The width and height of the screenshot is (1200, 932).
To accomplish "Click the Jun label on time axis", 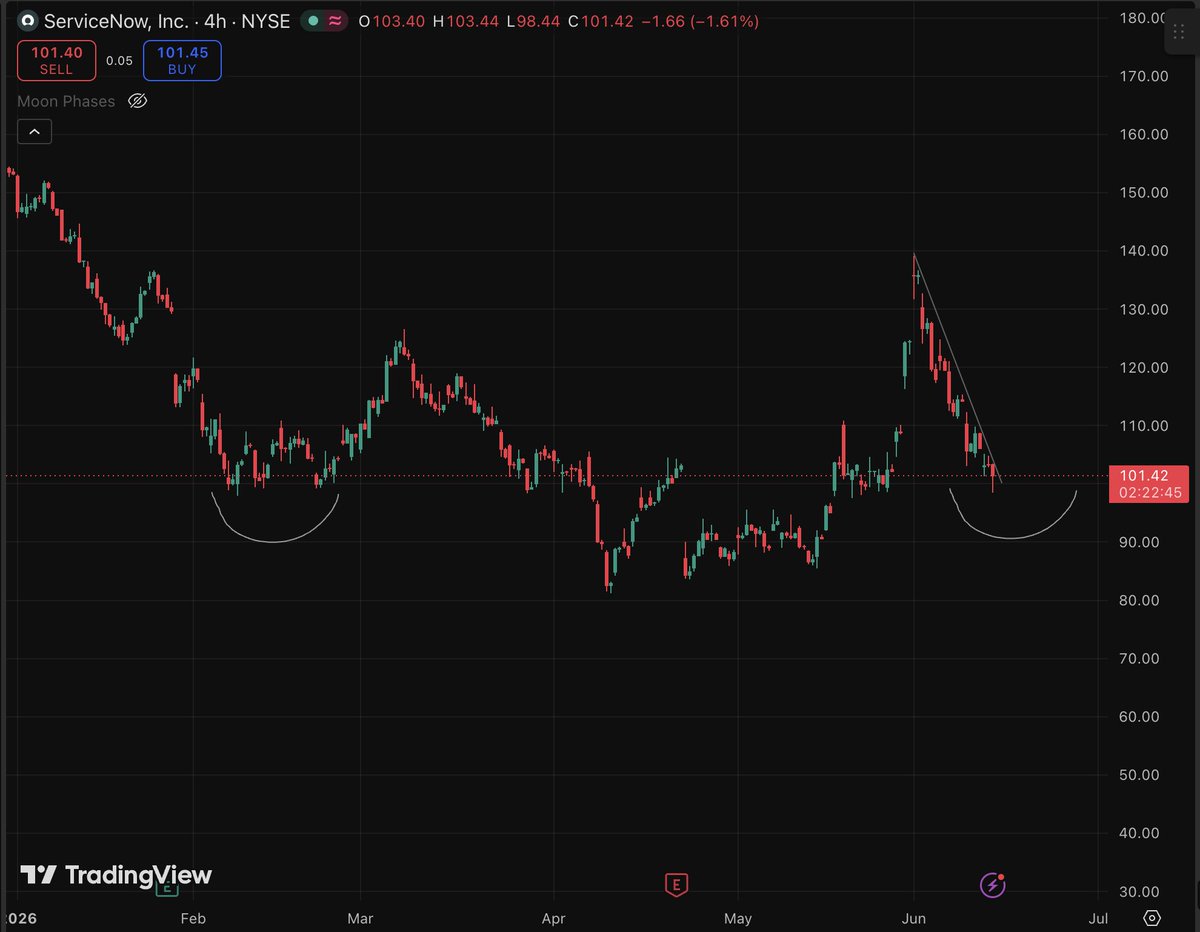I will pos(913,918).
